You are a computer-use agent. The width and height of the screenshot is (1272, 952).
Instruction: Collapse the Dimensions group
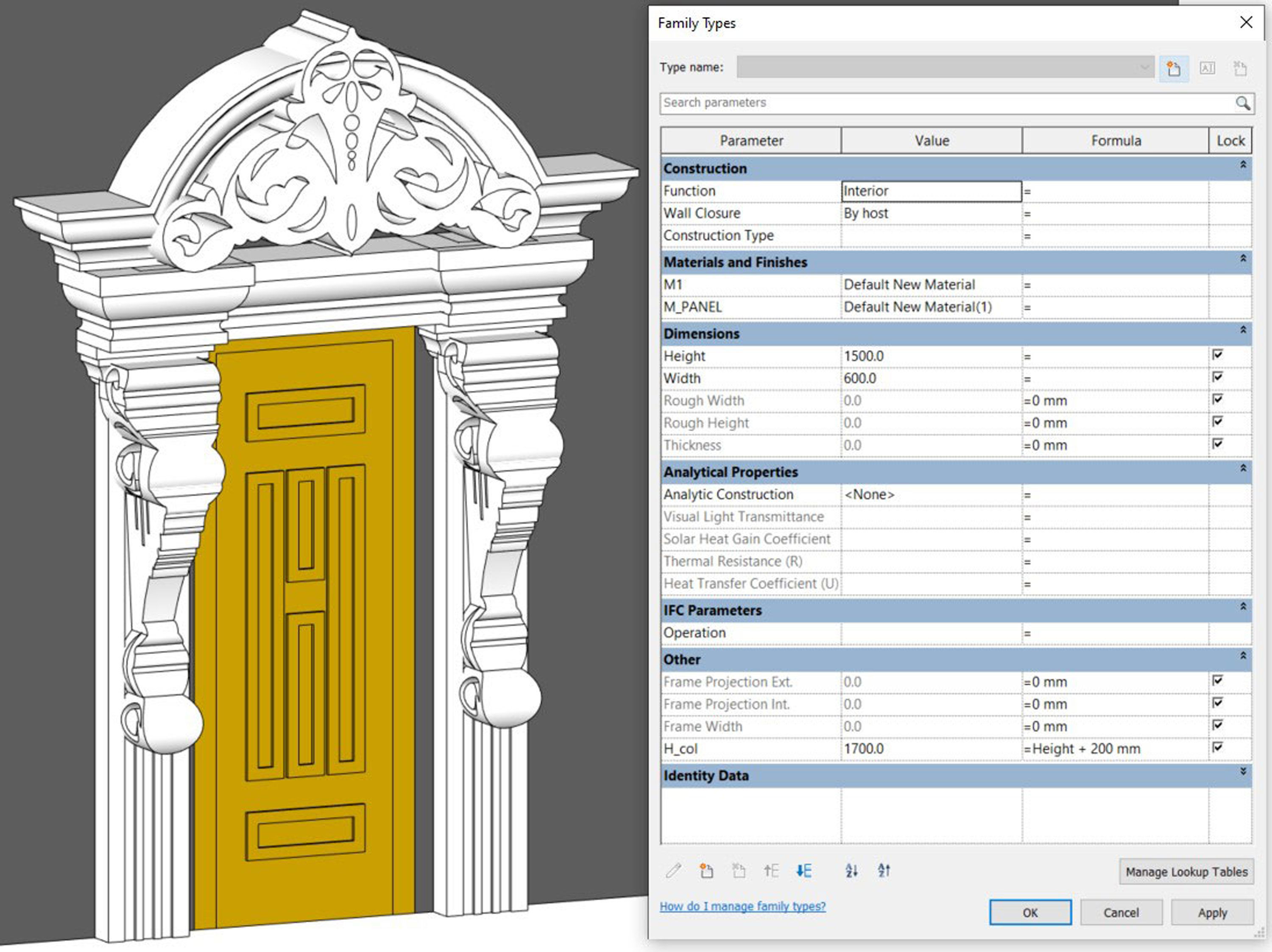click(1243, 330)
